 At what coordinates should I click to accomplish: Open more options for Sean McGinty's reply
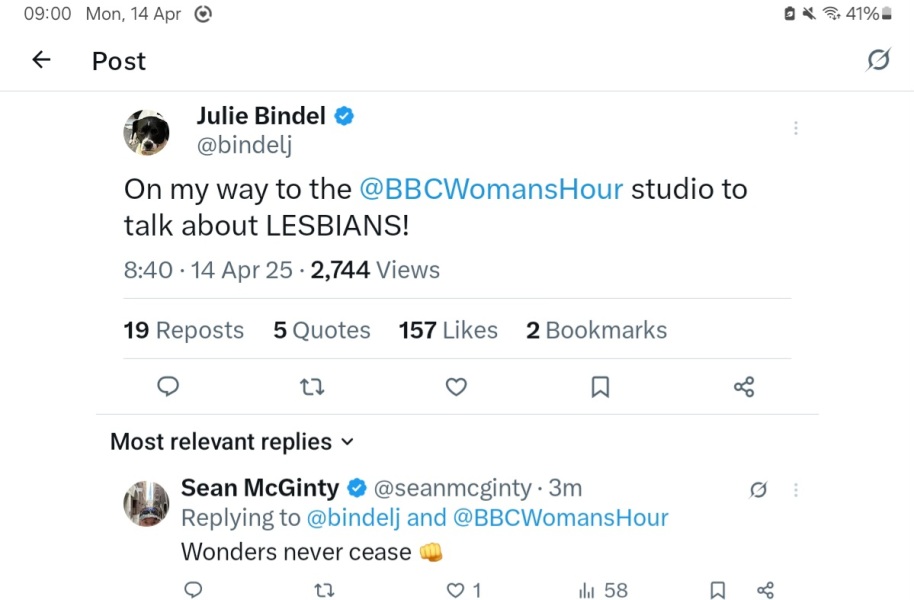coord(796,490)
